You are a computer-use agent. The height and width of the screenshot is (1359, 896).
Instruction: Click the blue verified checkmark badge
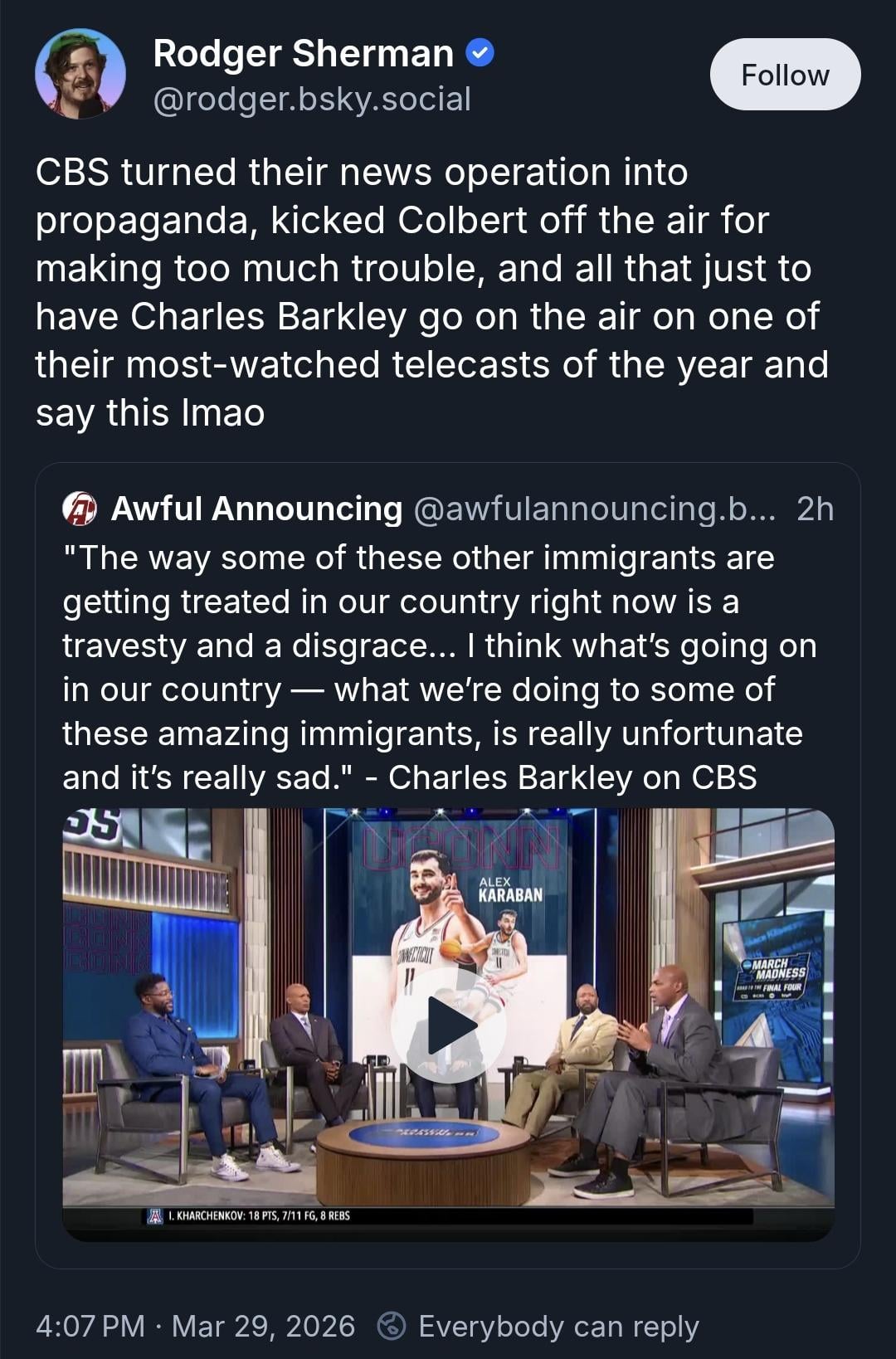480,54
